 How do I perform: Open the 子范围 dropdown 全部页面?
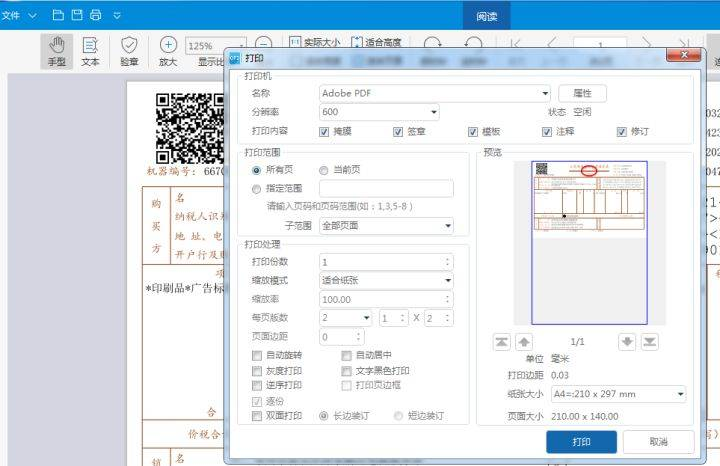[x=386, y=226]
